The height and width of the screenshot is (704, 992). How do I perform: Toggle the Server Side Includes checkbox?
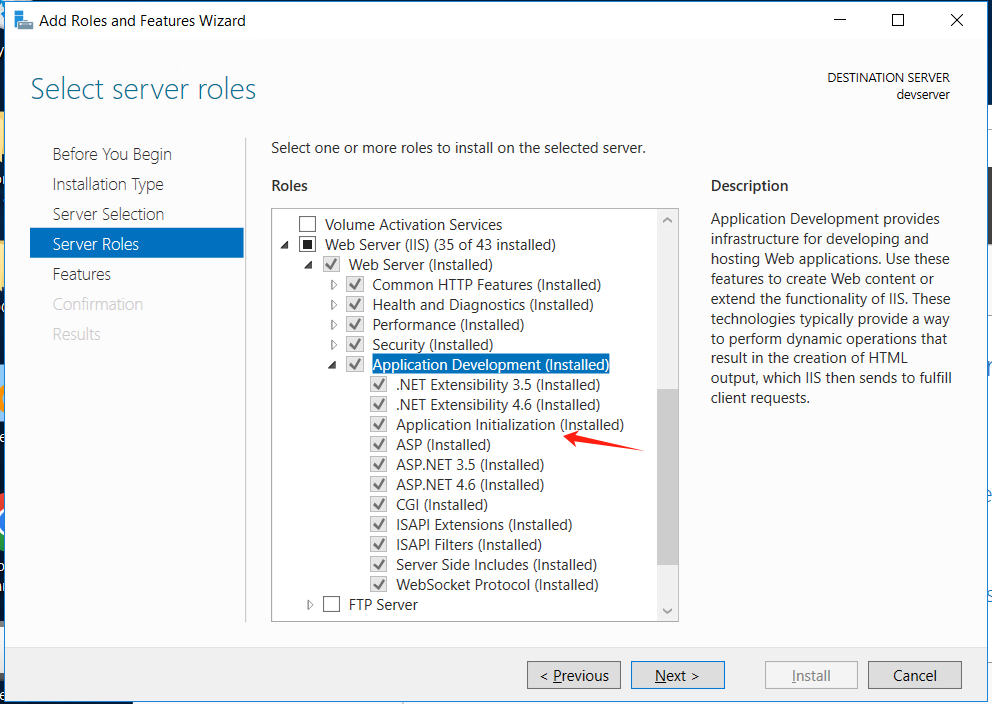point(379,564)
